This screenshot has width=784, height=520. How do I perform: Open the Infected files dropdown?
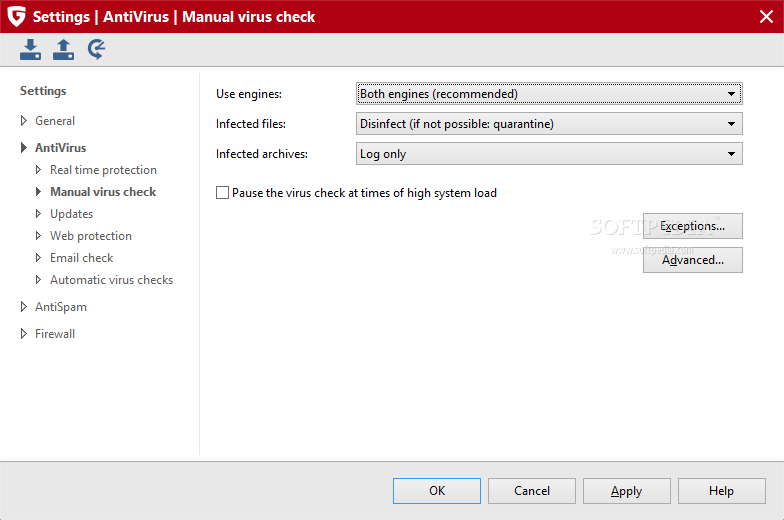click(x=549, y=124)
